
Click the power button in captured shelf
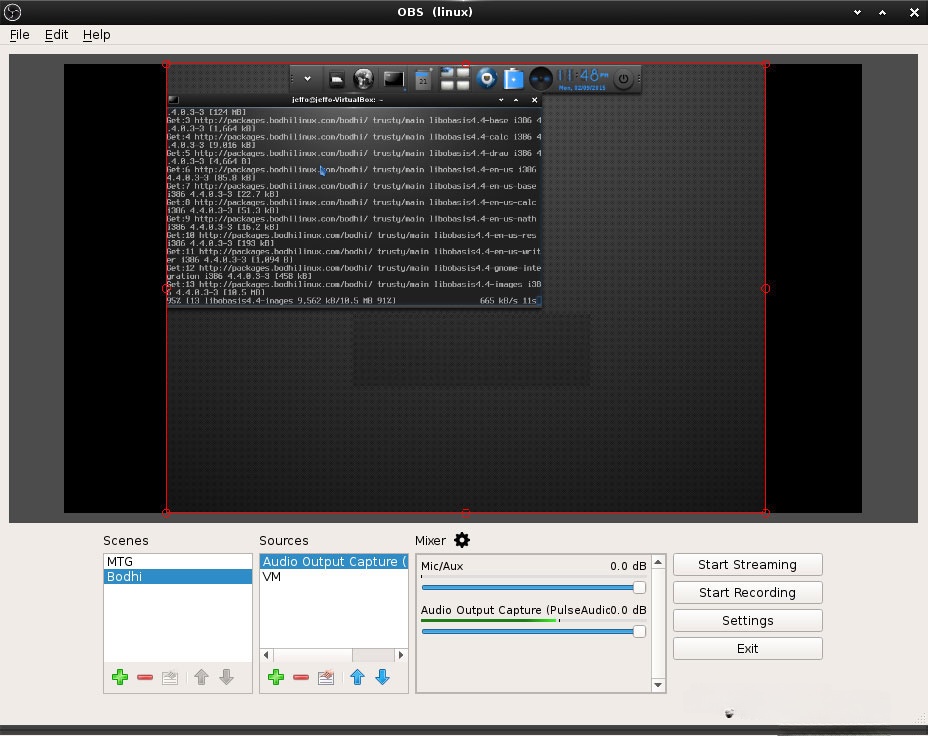623,79
